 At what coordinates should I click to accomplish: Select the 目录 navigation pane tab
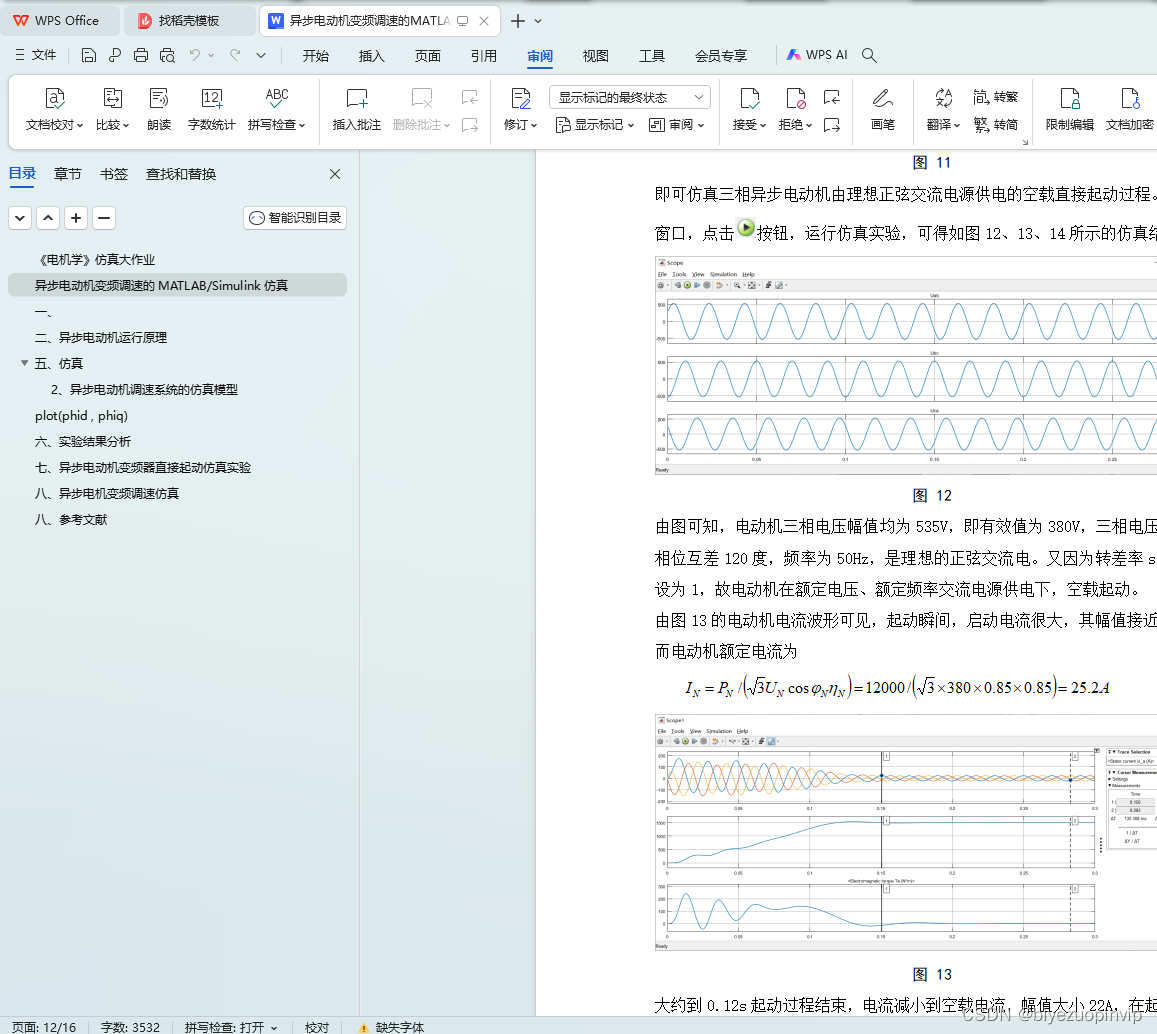point(23,174)
